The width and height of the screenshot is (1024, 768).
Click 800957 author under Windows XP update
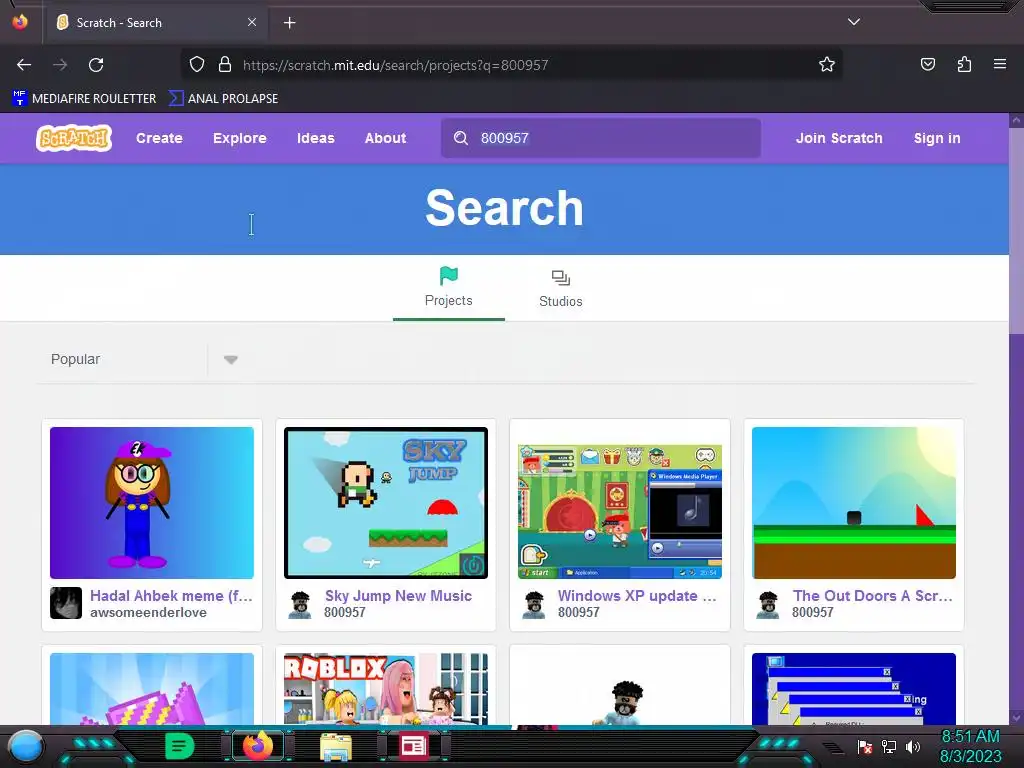579,613
